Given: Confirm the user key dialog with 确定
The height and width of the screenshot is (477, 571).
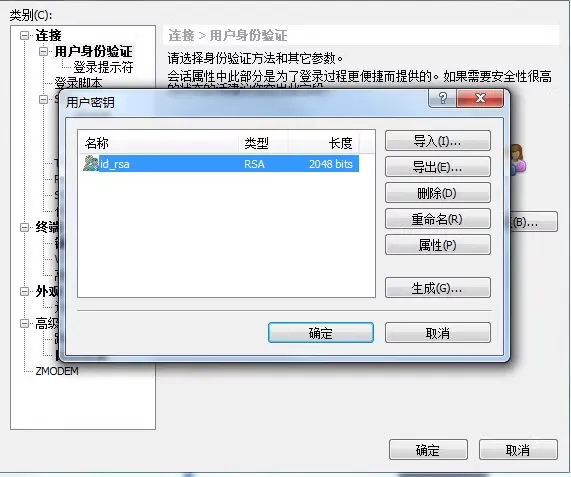Looking at the screenshot, I should coord(321,332).
